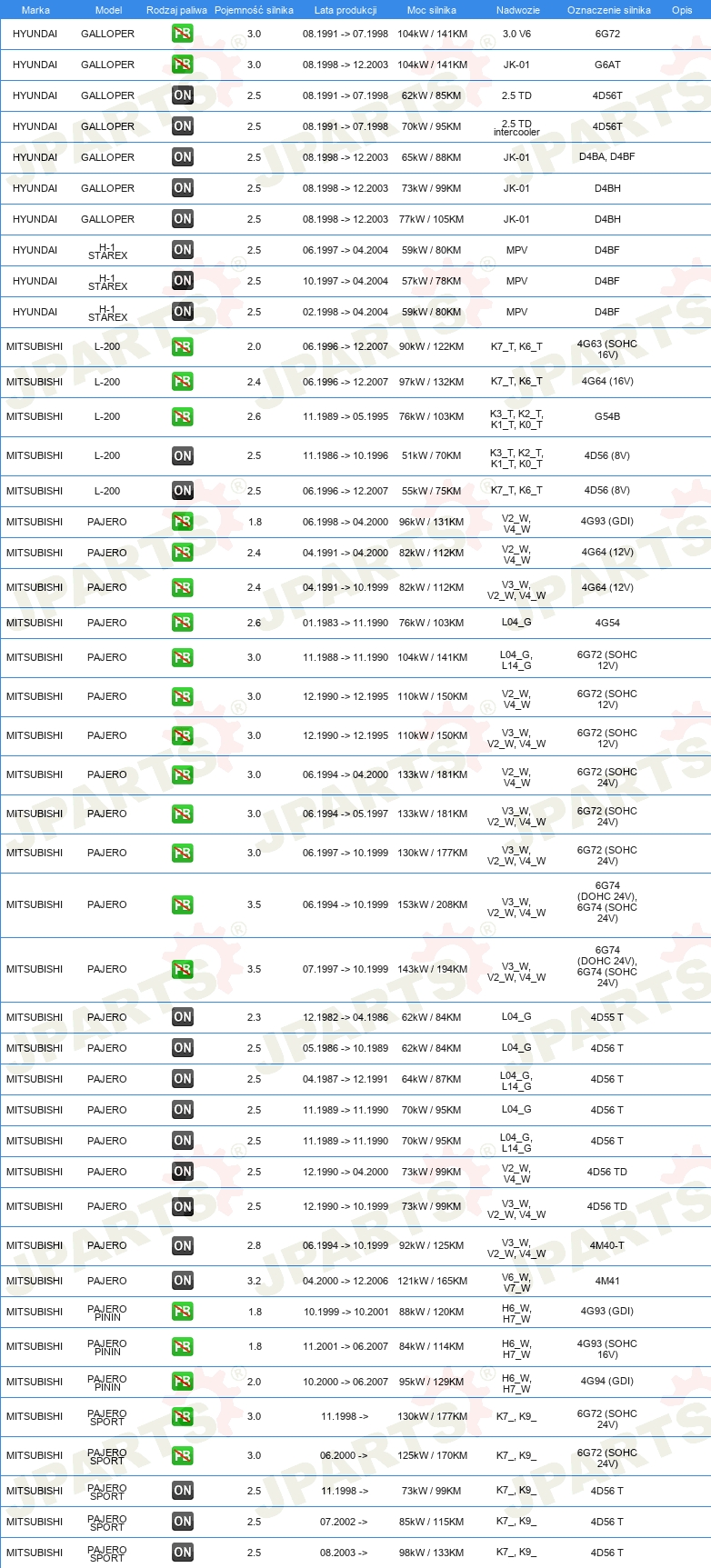Click petrol icon in Pajero 153kW / 208KM row

pyautogui.click(x=183, y=905)
